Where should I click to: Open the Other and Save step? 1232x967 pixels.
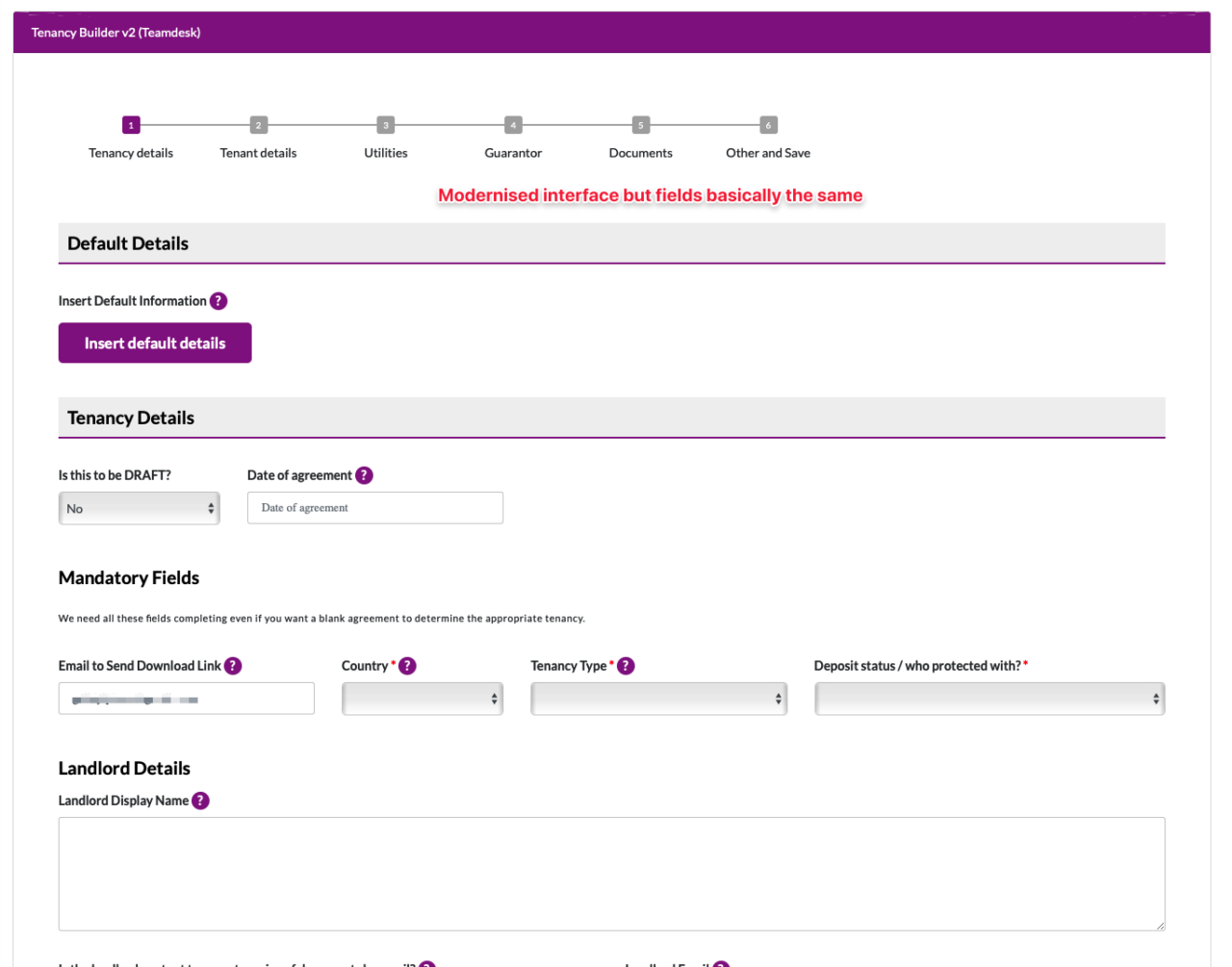click(767, 152)
